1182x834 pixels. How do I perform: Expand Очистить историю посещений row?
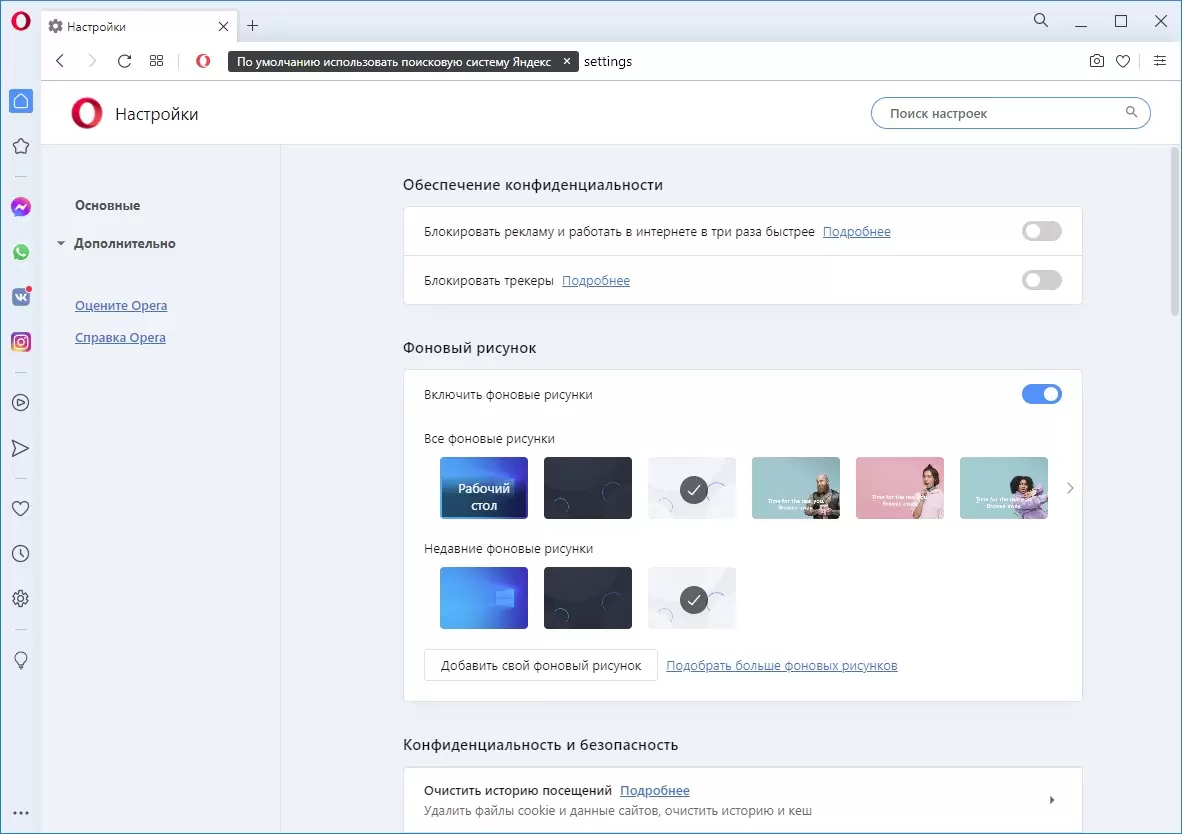[x=1051, y=800]
